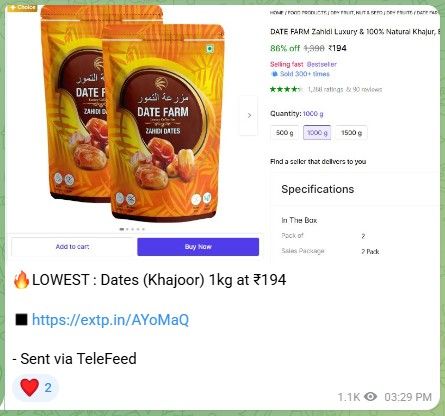Open Find a seller that delivers
The image size is (445, 416).
(318, 162)
